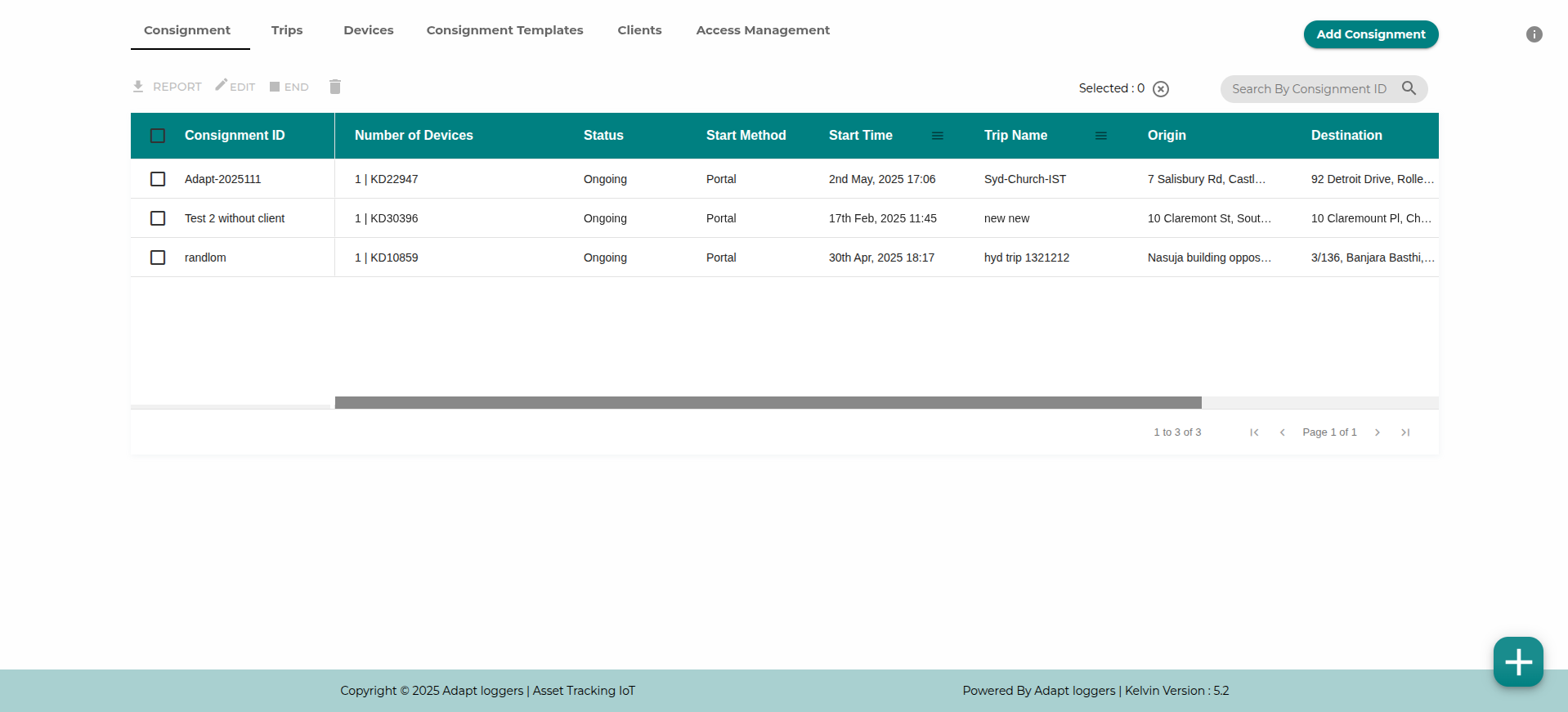This screenshot has height=712, width=1568.
Task: Sort by Number of Devices header
Action: tap(414, 136)
